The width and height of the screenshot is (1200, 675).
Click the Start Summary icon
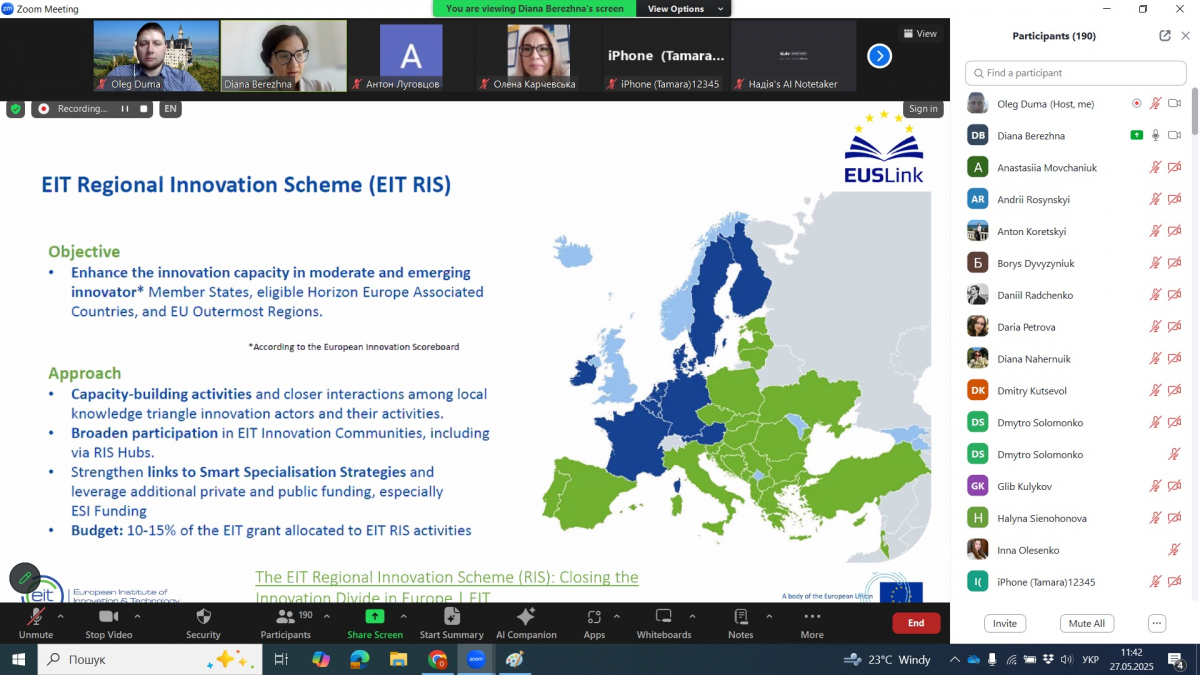pyautogui.click(x=451, y=617)
